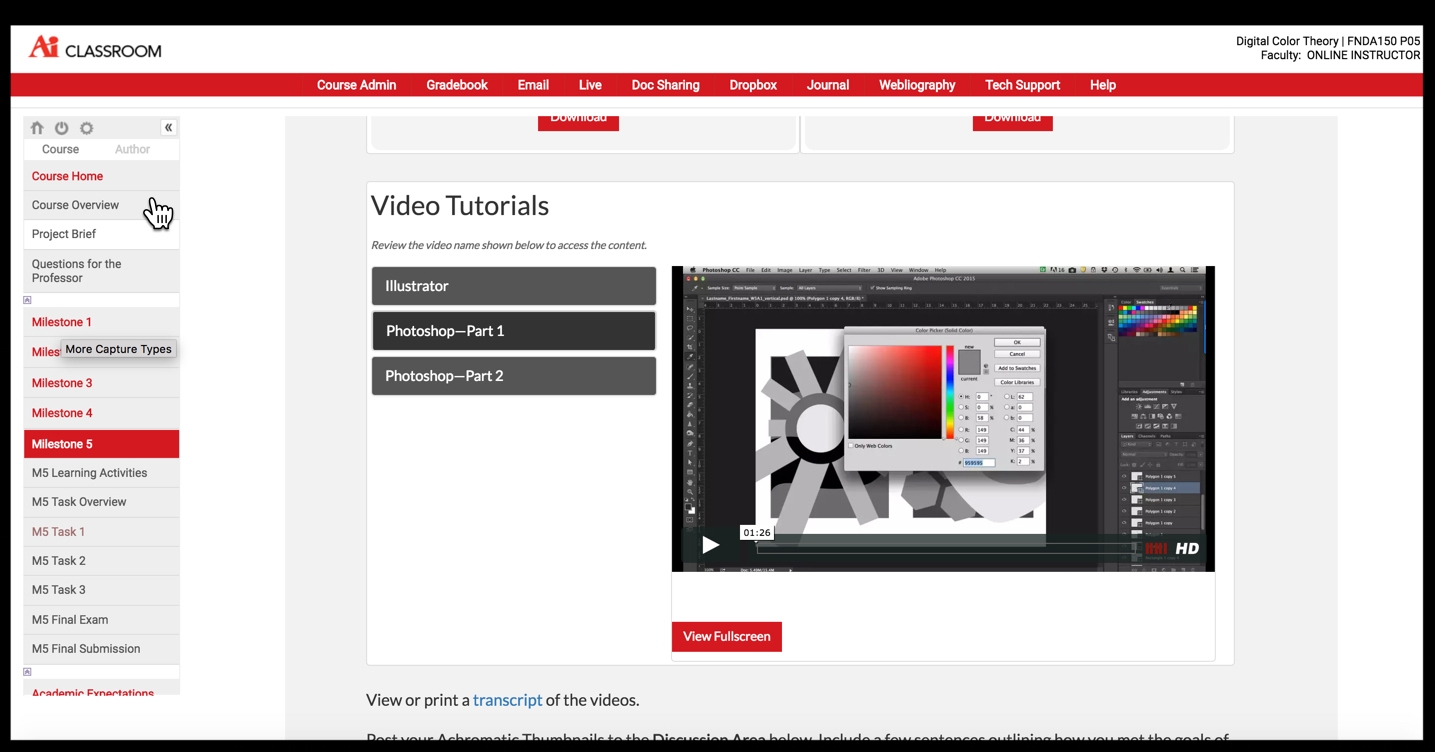
Task: Select Photoshop—Part 1 video tutorial
Action: tap(514, 331)
